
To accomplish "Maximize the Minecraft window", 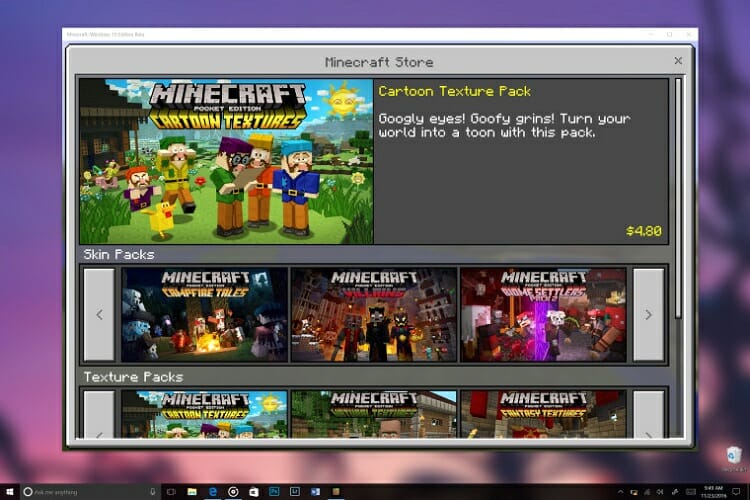I will click(x=670, y=34).
